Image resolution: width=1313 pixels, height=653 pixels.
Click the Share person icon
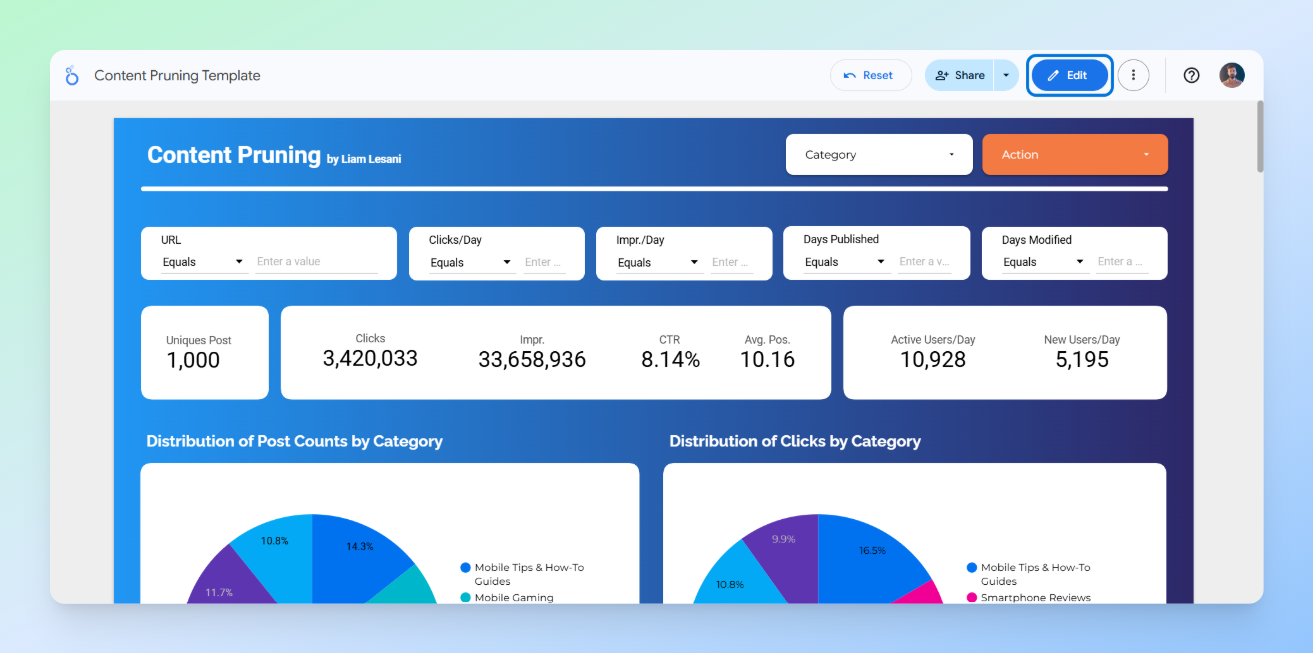[x=941, y=74]
